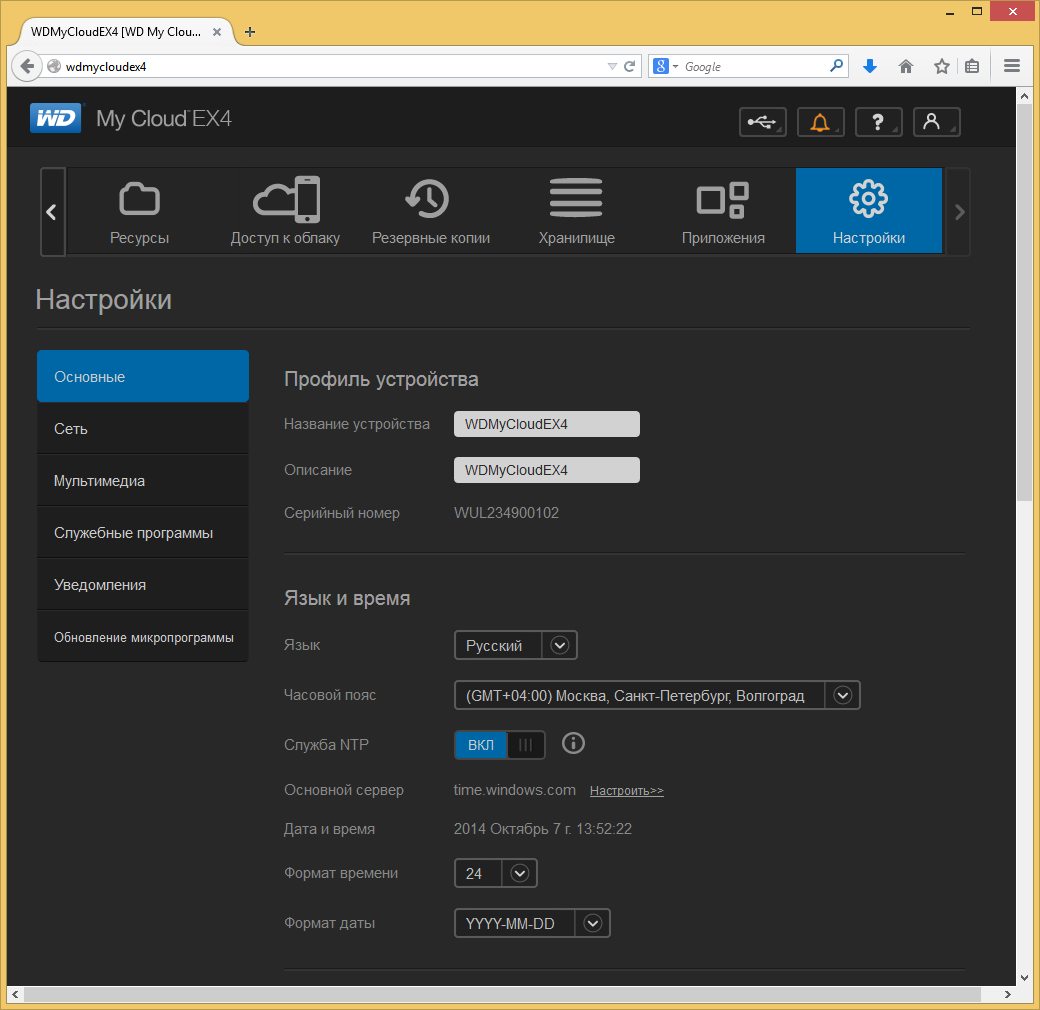Click horizontal scrollbar right arrow
The width and height of the screenshot is (1040, 1010).
pyautogui.click(x=1008, y=994)
